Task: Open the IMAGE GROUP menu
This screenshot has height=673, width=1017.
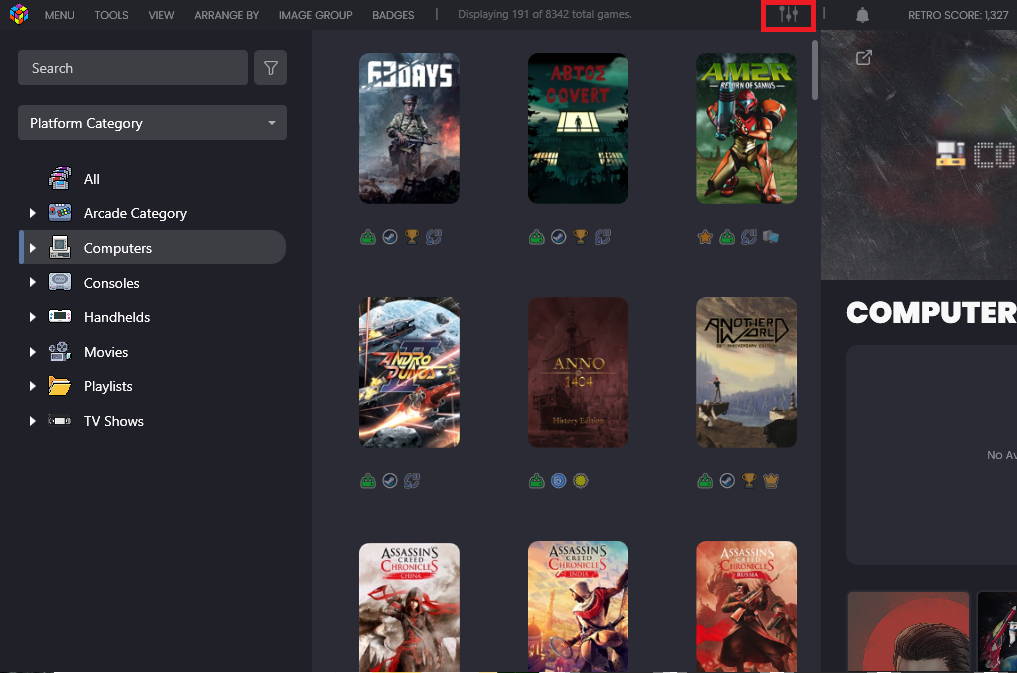Action: 315,15
